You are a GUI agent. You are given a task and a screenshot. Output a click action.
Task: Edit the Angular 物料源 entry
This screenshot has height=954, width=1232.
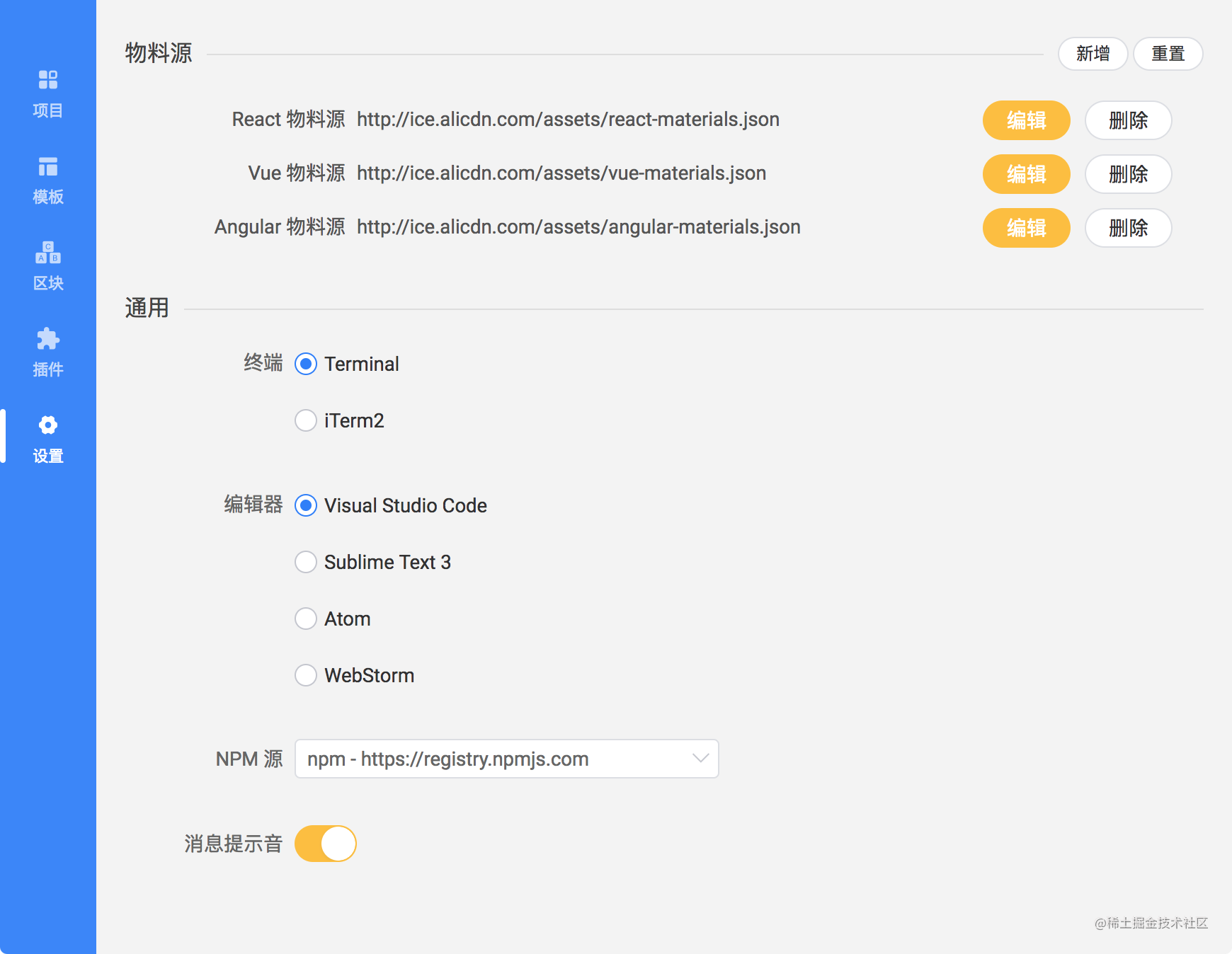click(x=1026, y=228)
